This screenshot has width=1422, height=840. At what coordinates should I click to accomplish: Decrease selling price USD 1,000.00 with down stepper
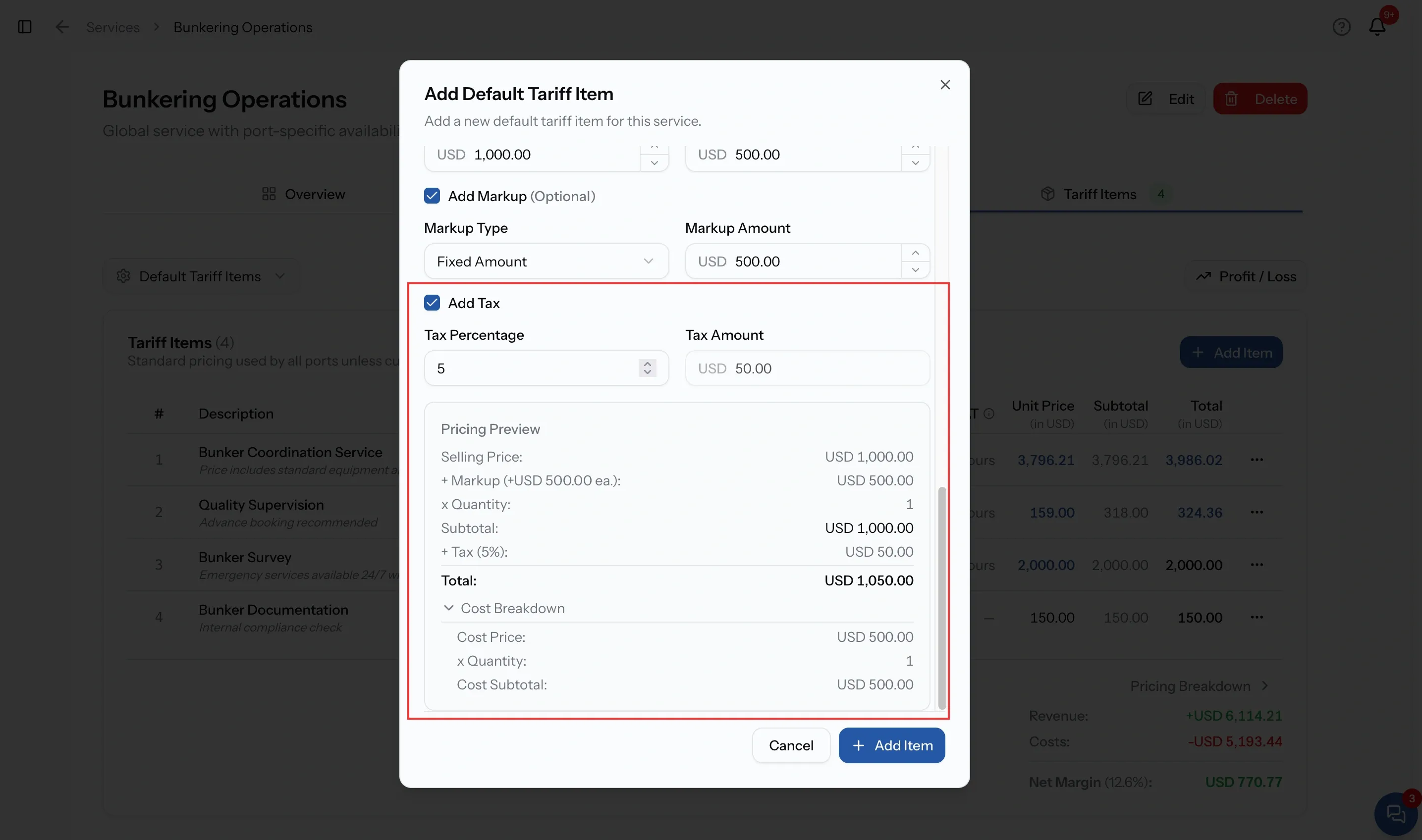[x=655, y=163]
